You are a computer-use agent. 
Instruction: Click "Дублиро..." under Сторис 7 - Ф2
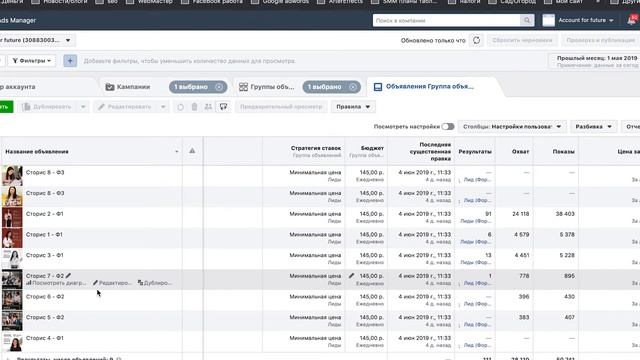point(155,283)
